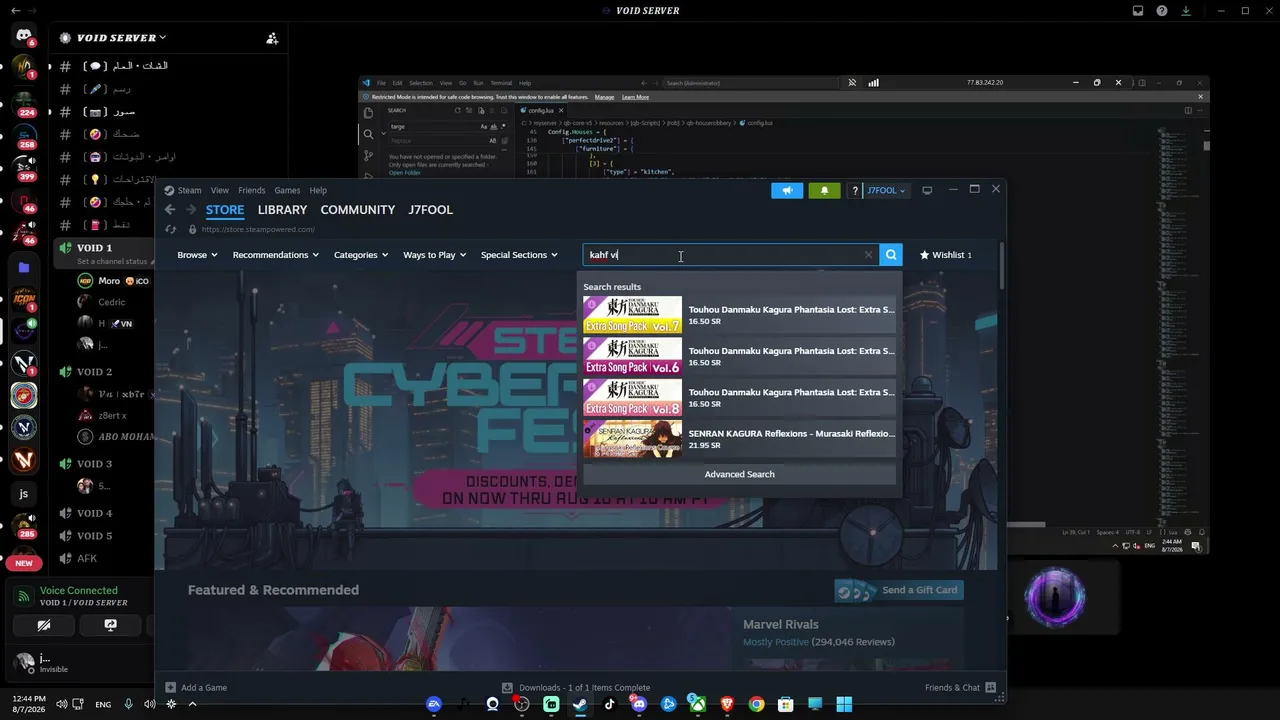Image resolution: width=1280 pixels, height=720 pixels.
Task: Open the Steam LIBRARY tab
Action: (282, 210)
